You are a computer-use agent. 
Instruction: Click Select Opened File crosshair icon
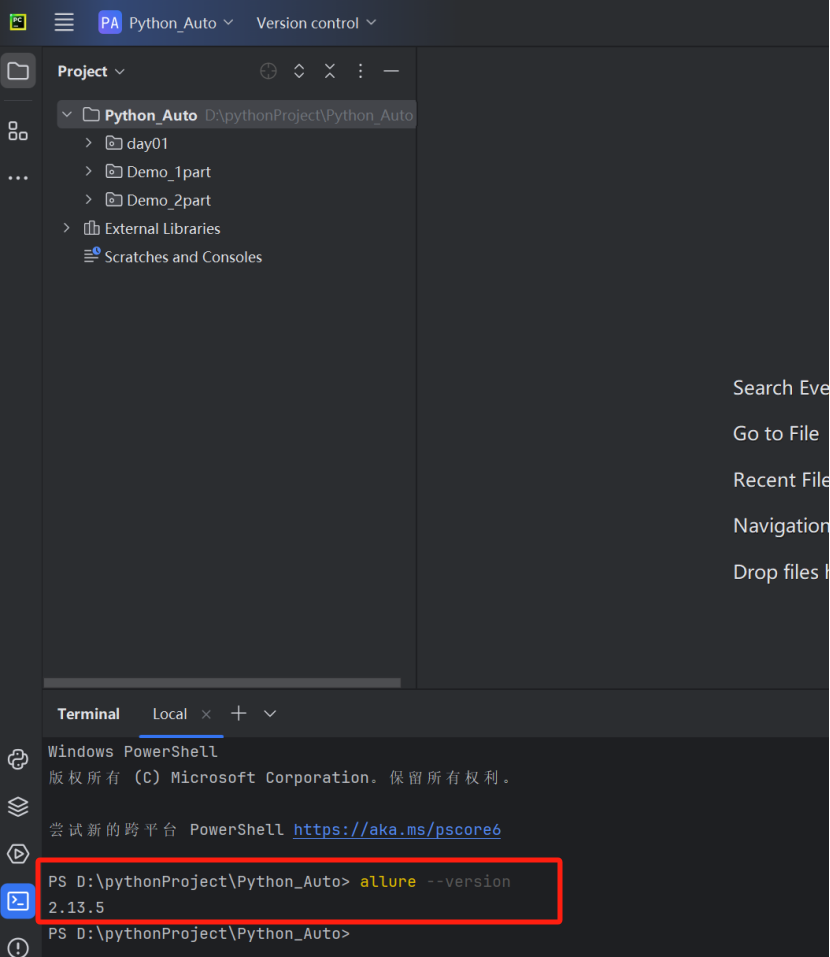(x=268, y=71)
